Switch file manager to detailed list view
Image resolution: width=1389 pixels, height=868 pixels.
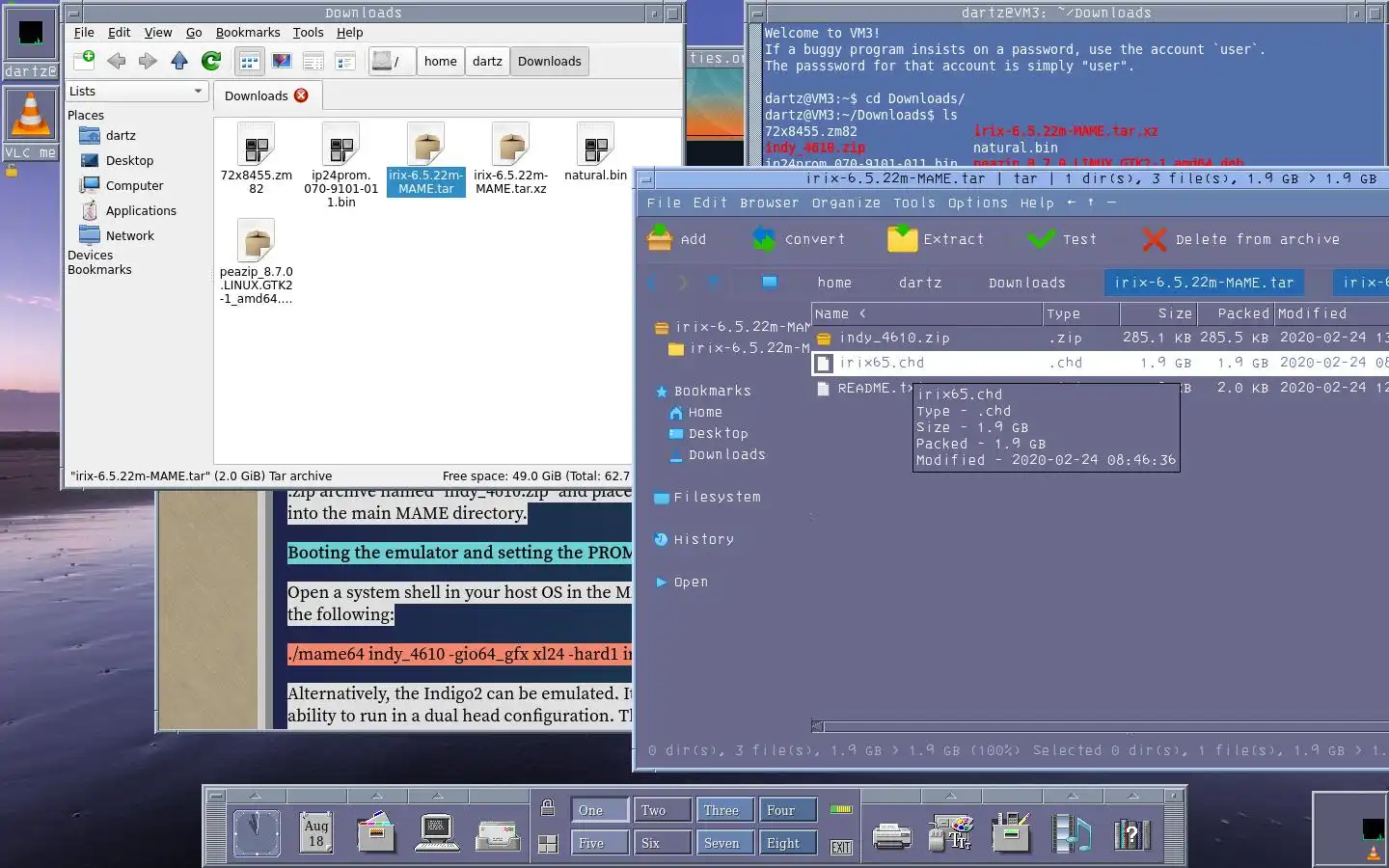pos(345,62)
